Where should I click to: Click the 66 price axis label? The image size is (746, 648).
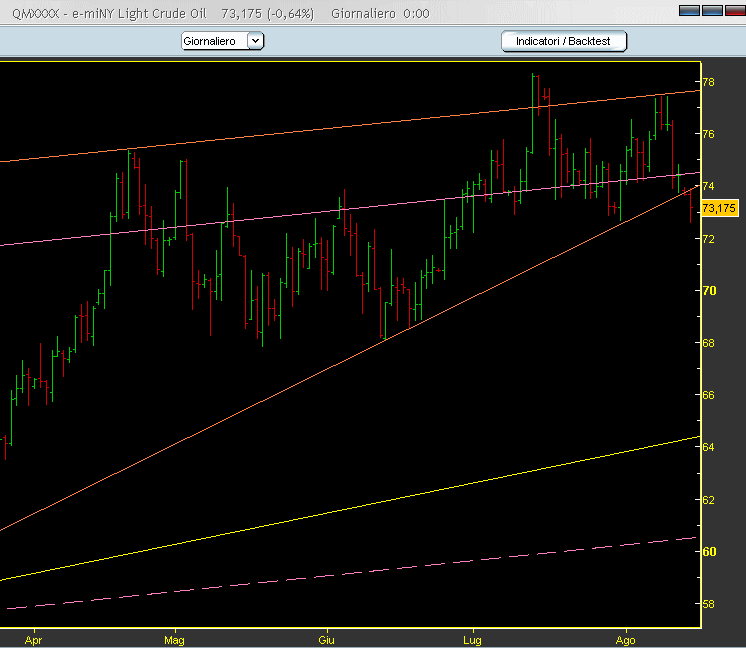[708, 394]
